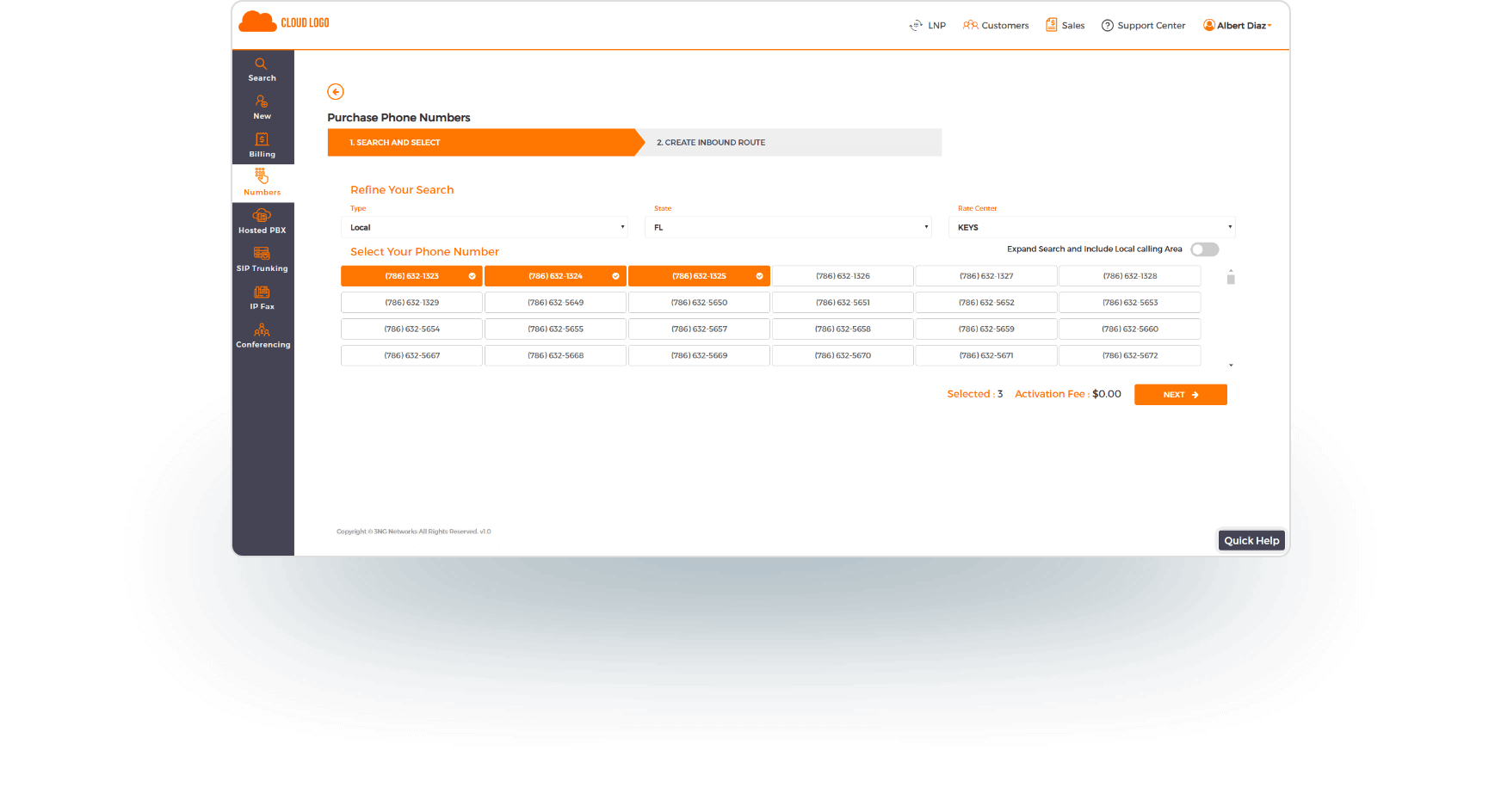Open the Customers menu item
This screenshot has width=1501, height=812.
click(996, 26)
